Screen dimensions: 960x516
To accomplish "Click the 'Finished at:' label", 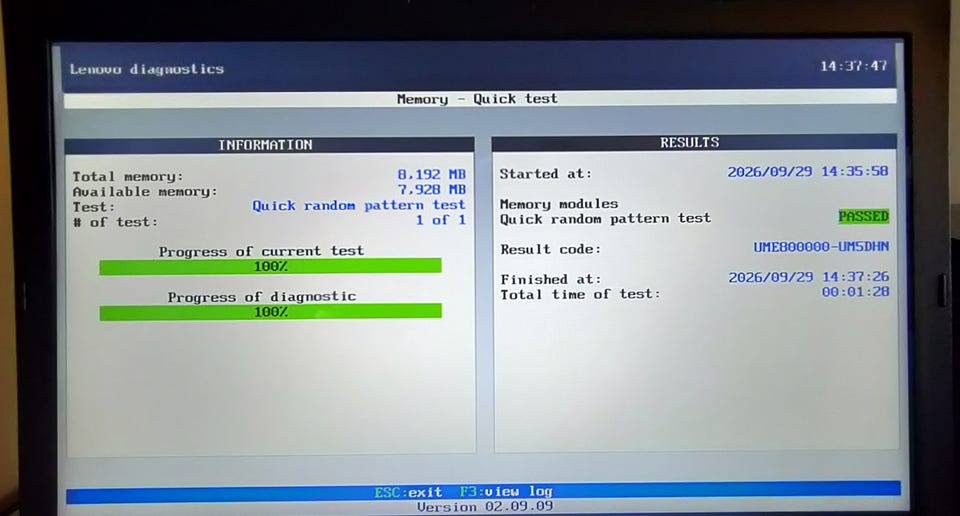I will (x=550, y=279).
